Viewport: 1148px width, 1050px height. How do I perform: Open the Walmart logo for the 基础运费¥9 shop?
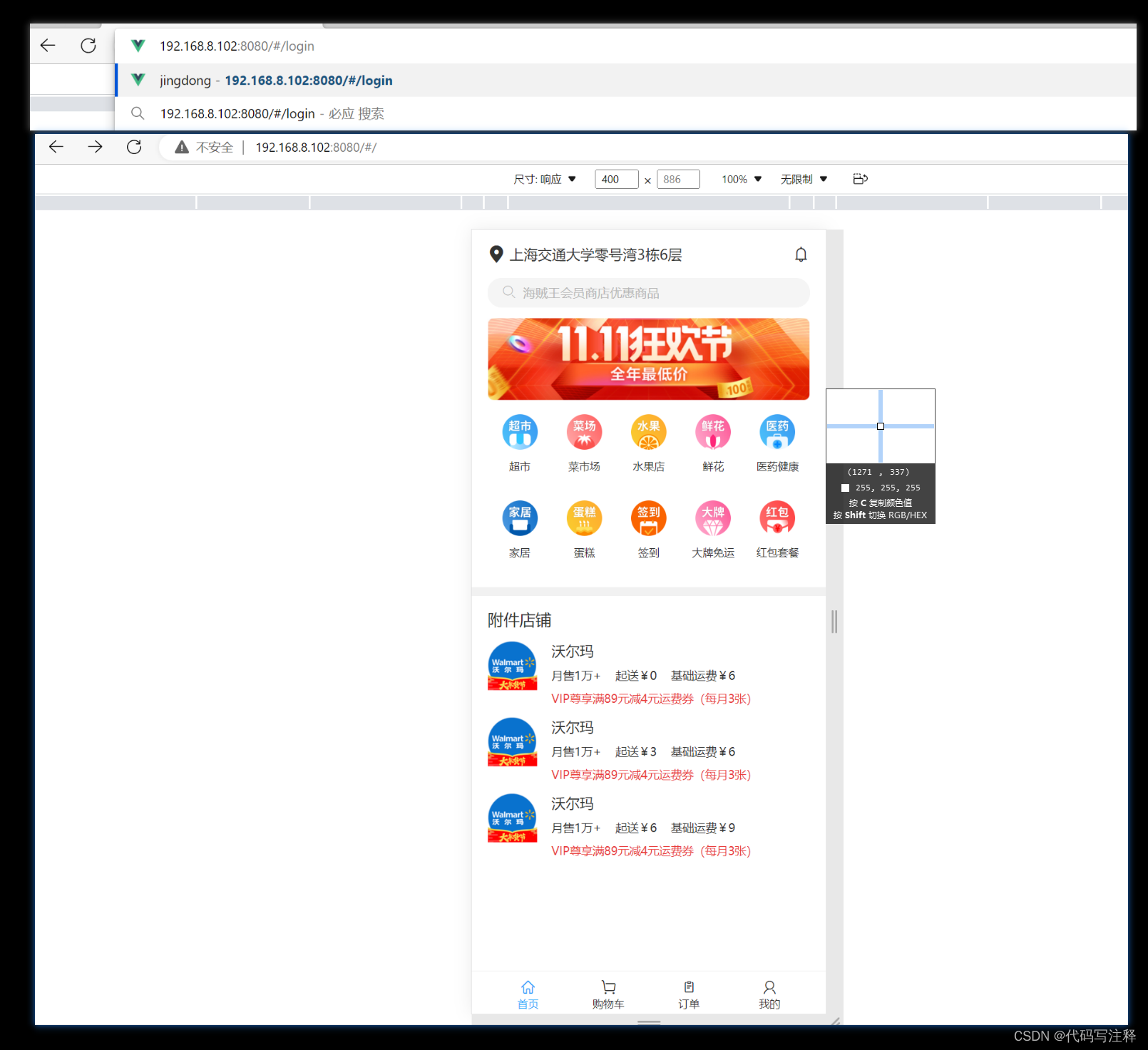(x=512, y=818)
